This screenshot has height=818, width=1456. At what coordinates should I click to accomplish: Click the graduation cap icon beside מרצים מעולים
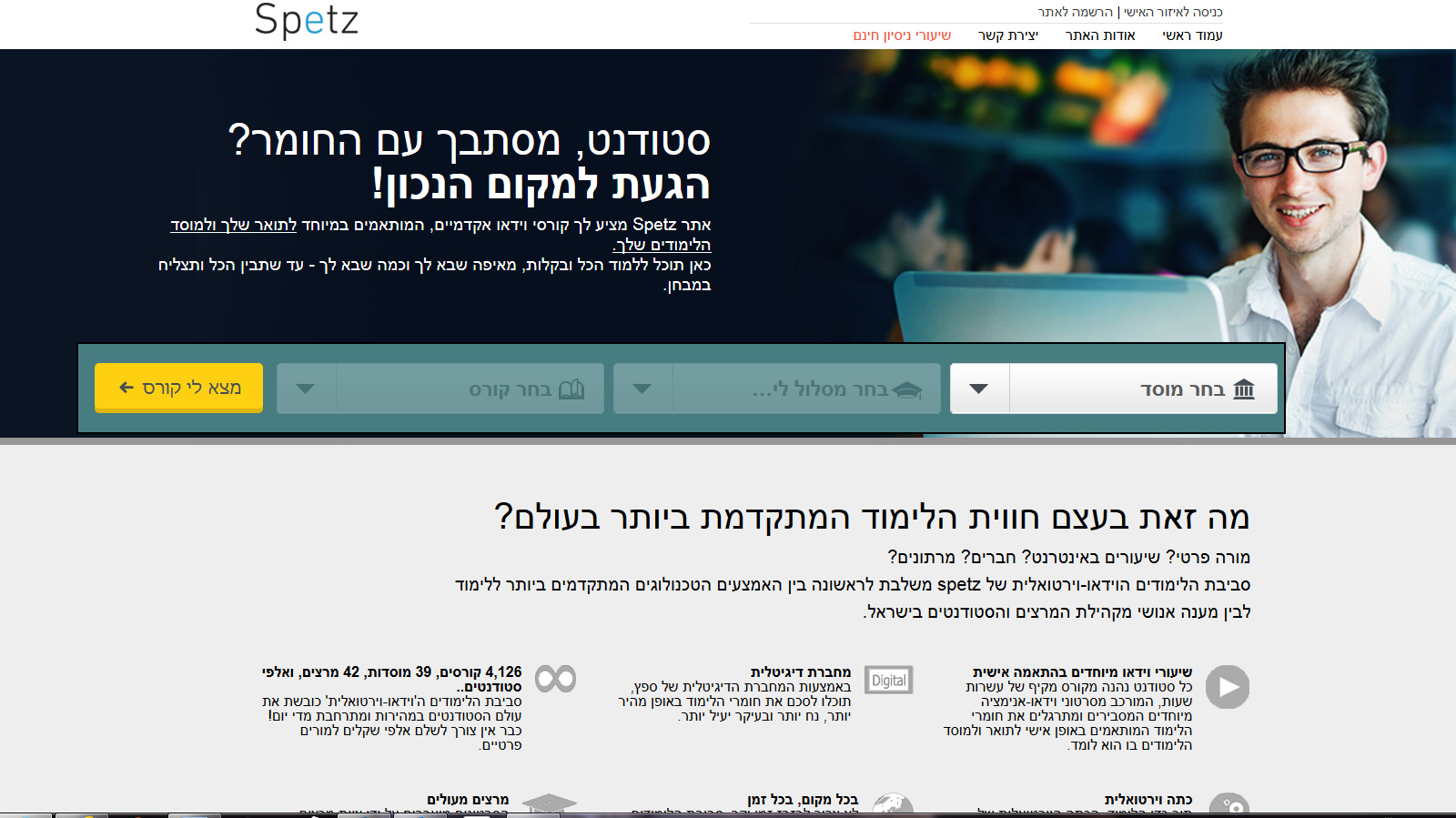click(x=549, y=803)
